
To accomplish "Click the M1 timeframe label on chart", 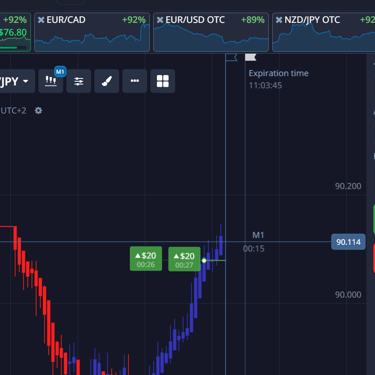I will pos(258,235).
